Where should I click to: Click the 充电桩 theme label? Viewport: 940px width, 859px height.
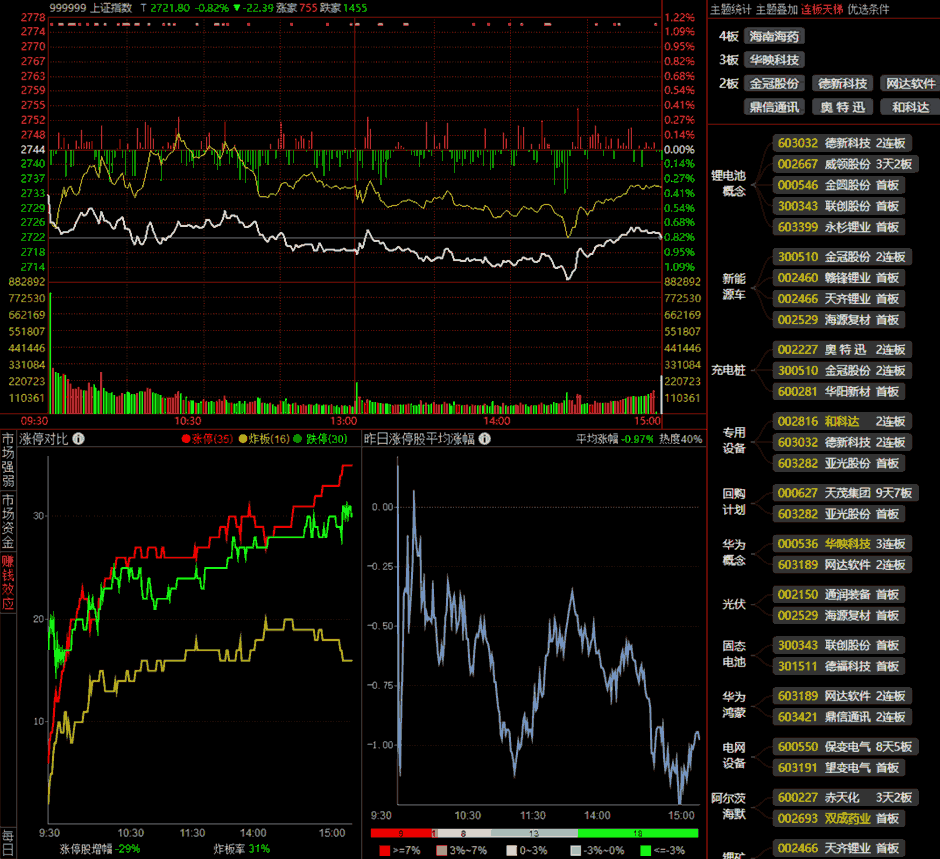coord(728,370)
